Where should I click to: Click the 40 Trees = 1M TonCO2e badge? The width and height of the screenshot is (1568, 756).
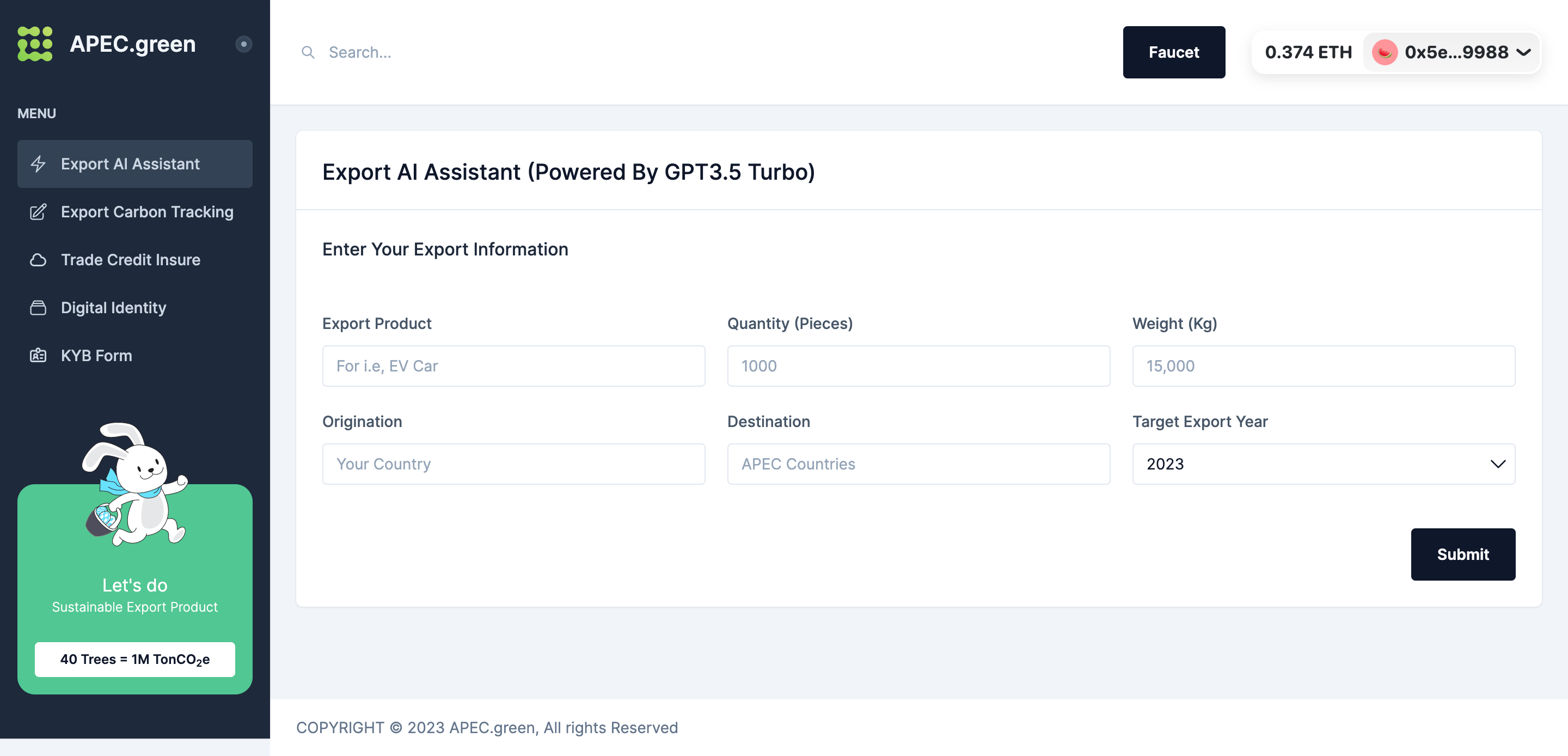tap(134, 659)
